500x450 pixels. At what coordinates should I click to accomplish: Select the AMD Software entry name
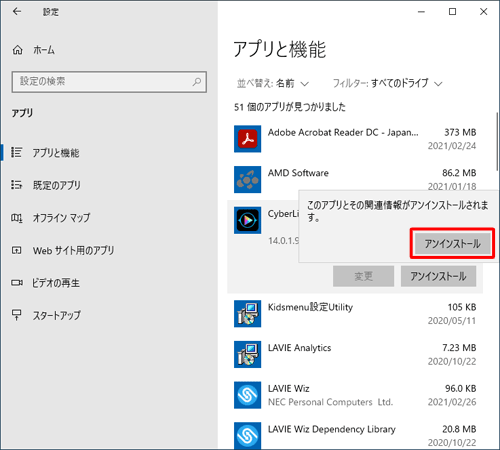click(x=298, y=173)
